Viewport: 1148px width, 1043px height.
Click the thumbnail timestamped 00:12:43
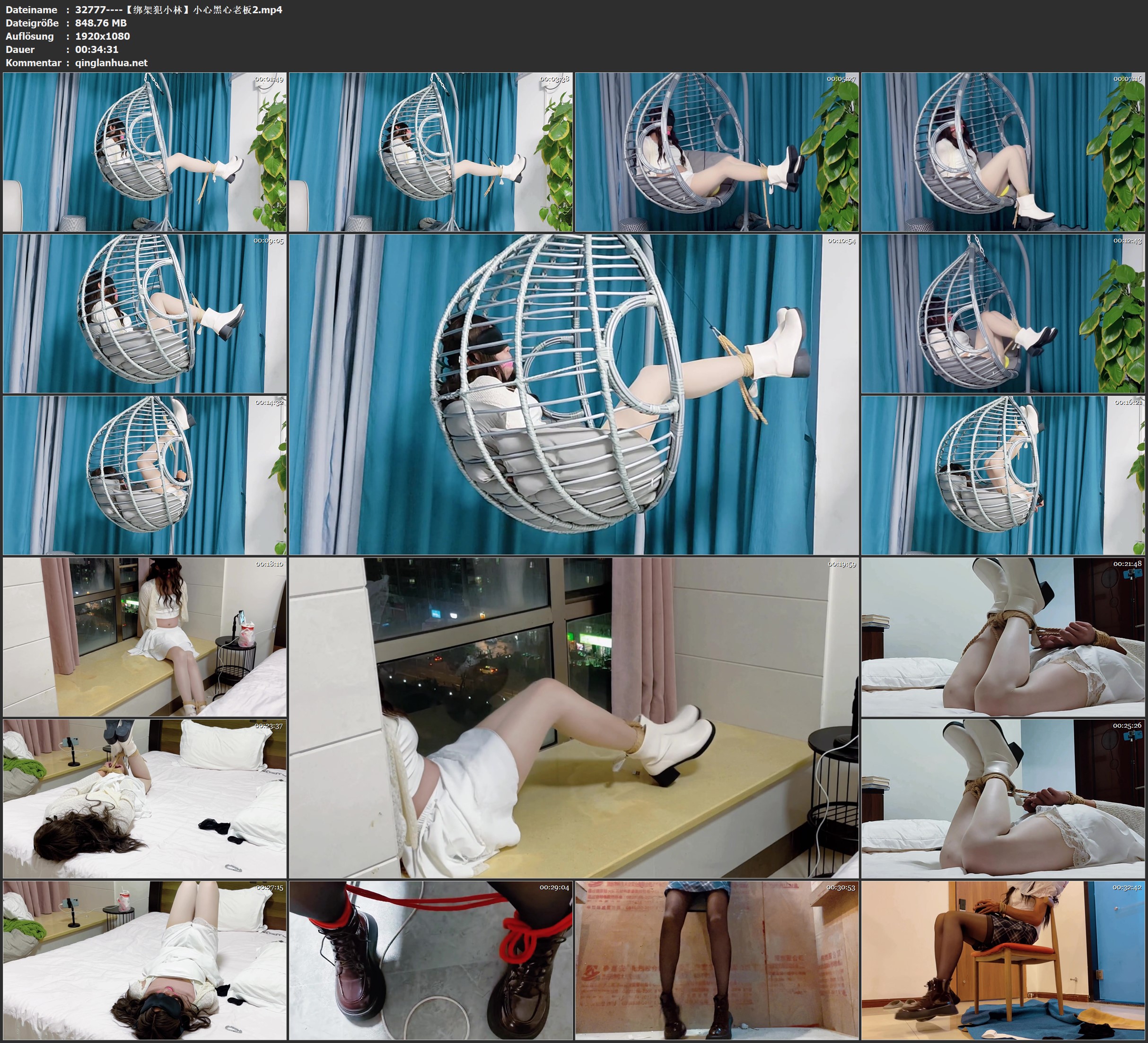(1003, 313)
